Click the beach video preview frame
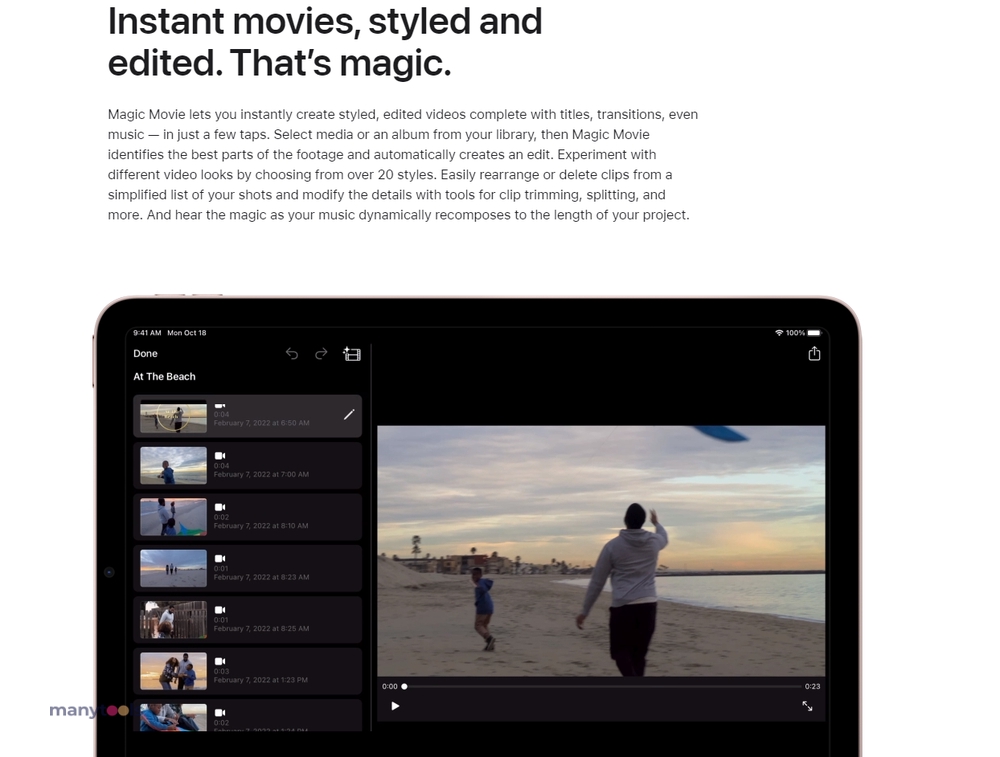Viewport: 1000px width, 757px height. 601,551
